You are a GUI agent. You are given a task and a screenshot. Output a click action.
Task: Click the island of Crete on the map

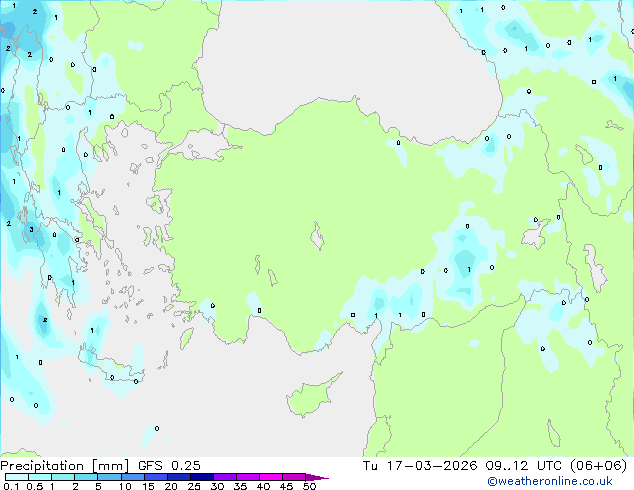point(111,367)
